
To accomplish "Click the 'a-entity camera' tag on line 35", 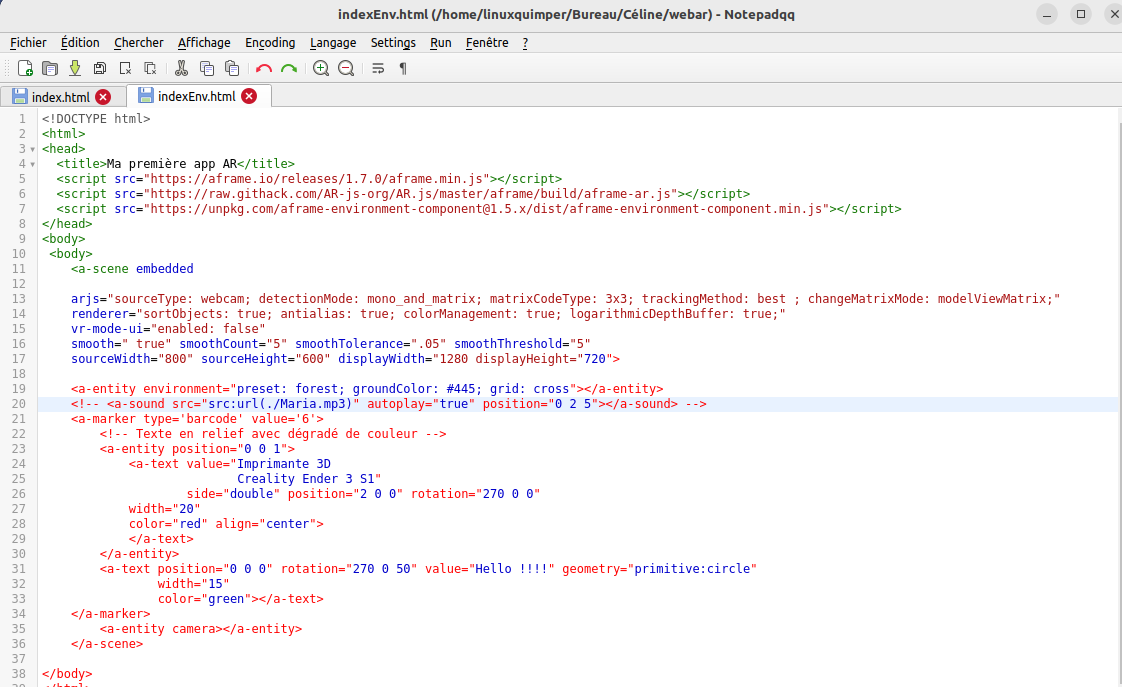I will pyautogui.click(x=201, y=629).
